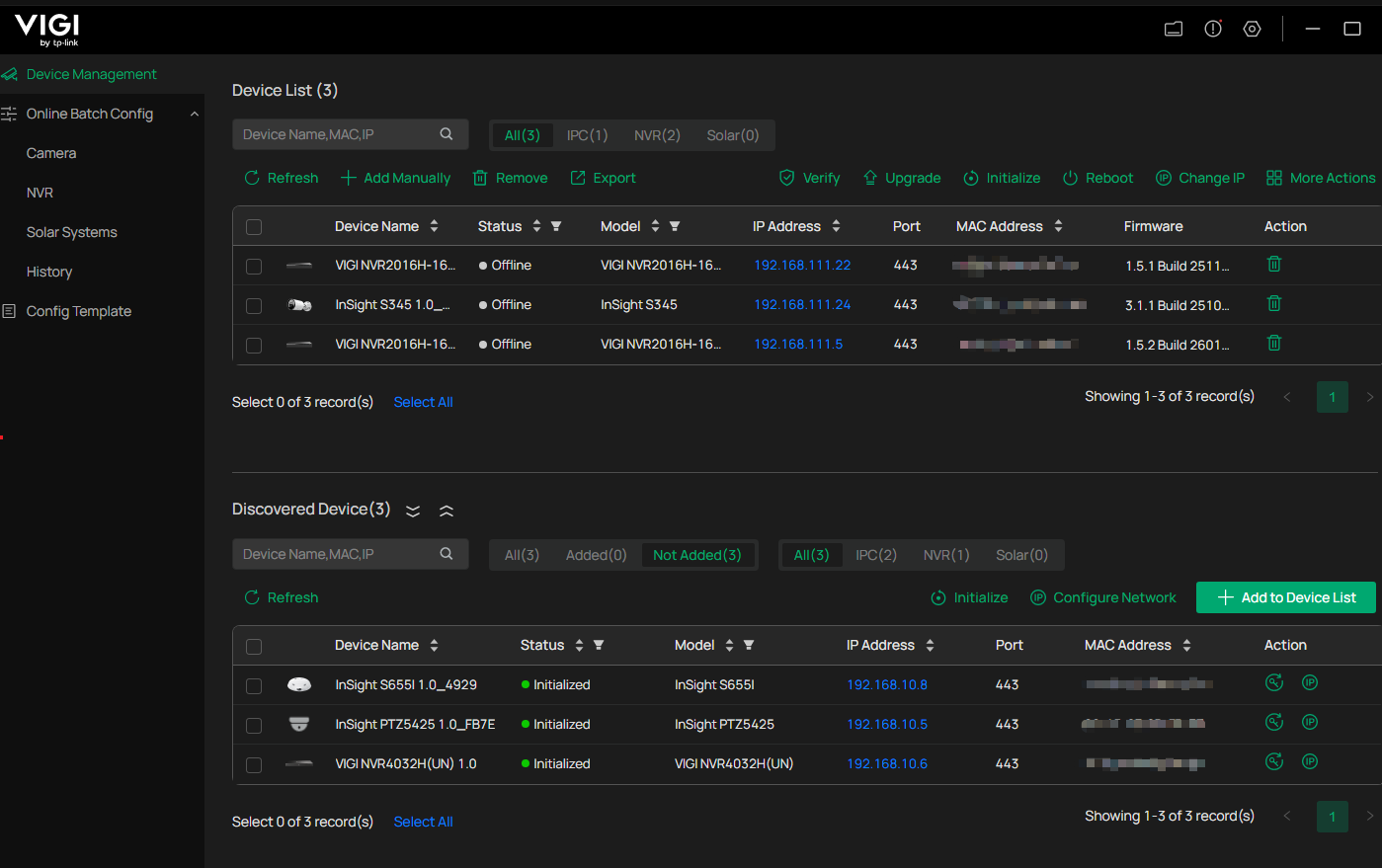
Task: Check the 192.168.111.5 NVR row checkbox
Action: (254, 346)
